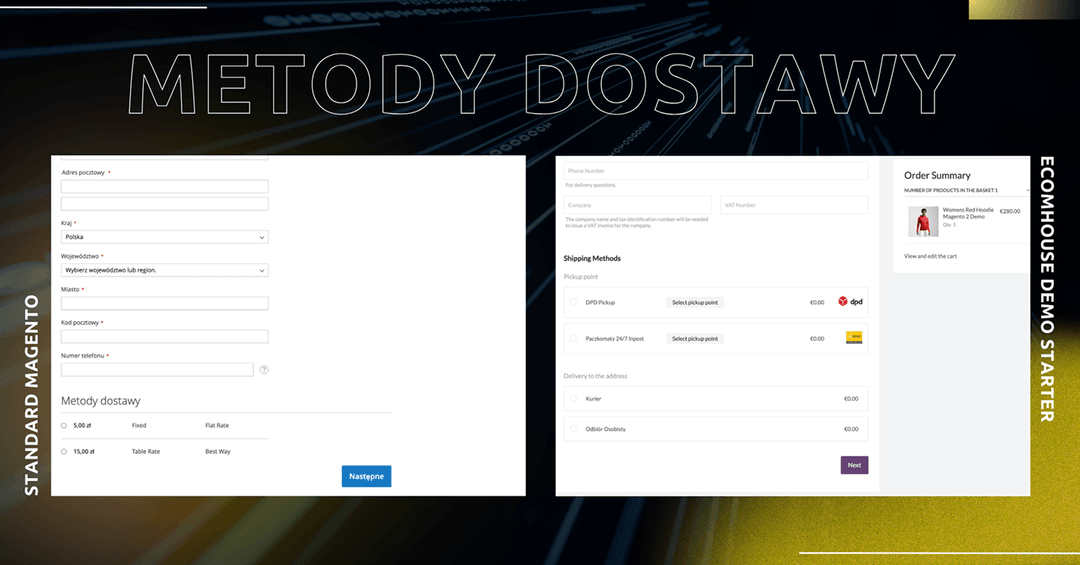This screenshot has width=1080, height=565.
Task: Select Odbiór Osobisty delivery radio
Action: (x=573, y=429)
